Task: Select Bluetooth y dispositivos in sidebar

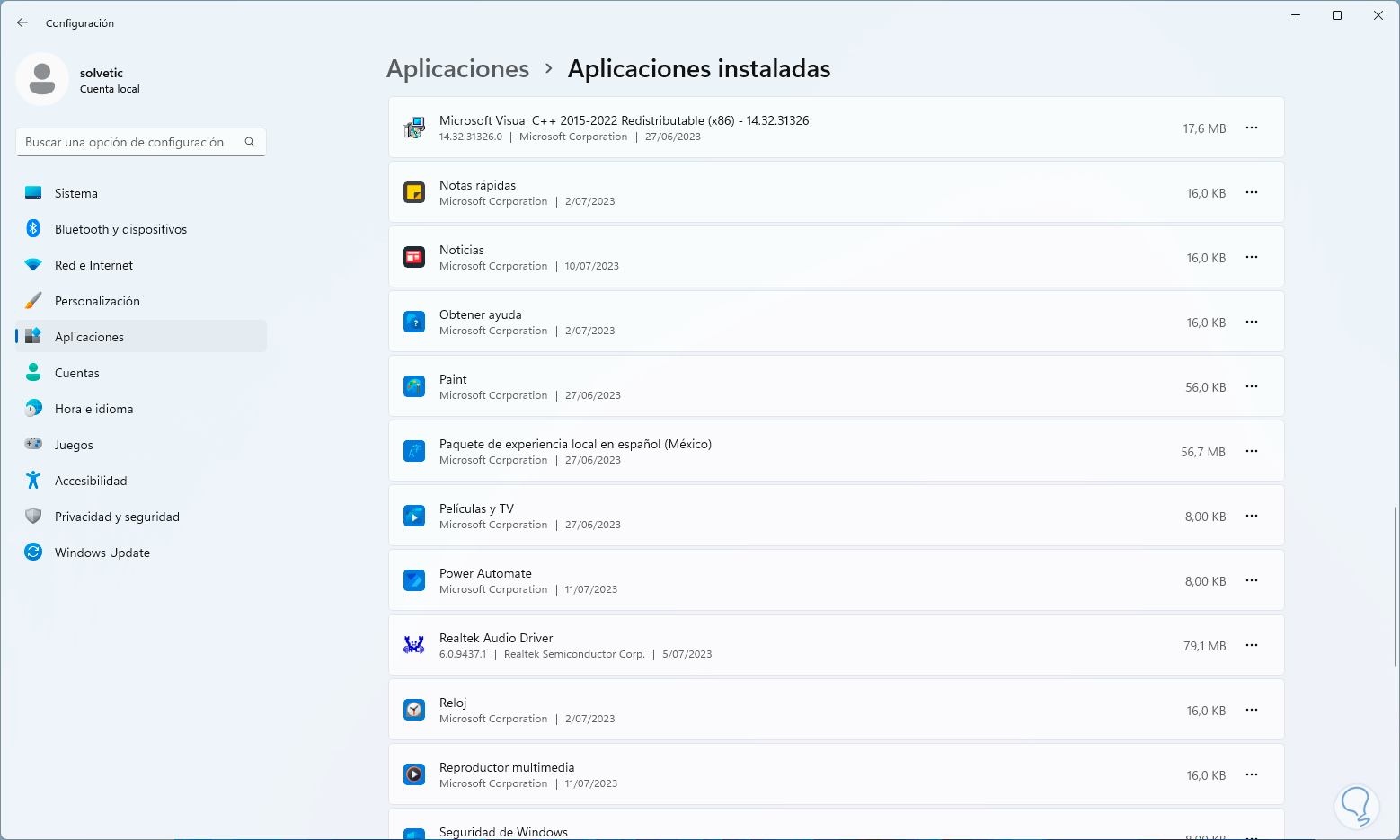Action: click(120, 229)
